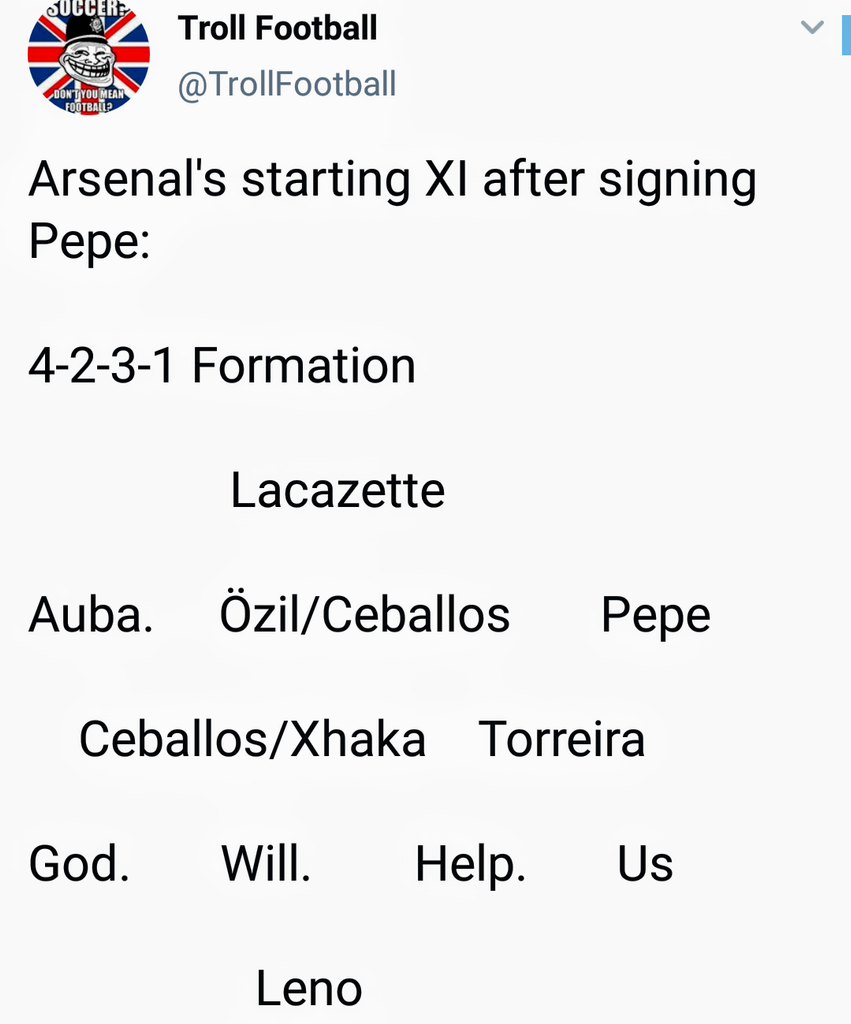This screenshot has height=1024, width=851.
Task: Click the "4-2-3-1" formation number
Action: coord(101,366)
